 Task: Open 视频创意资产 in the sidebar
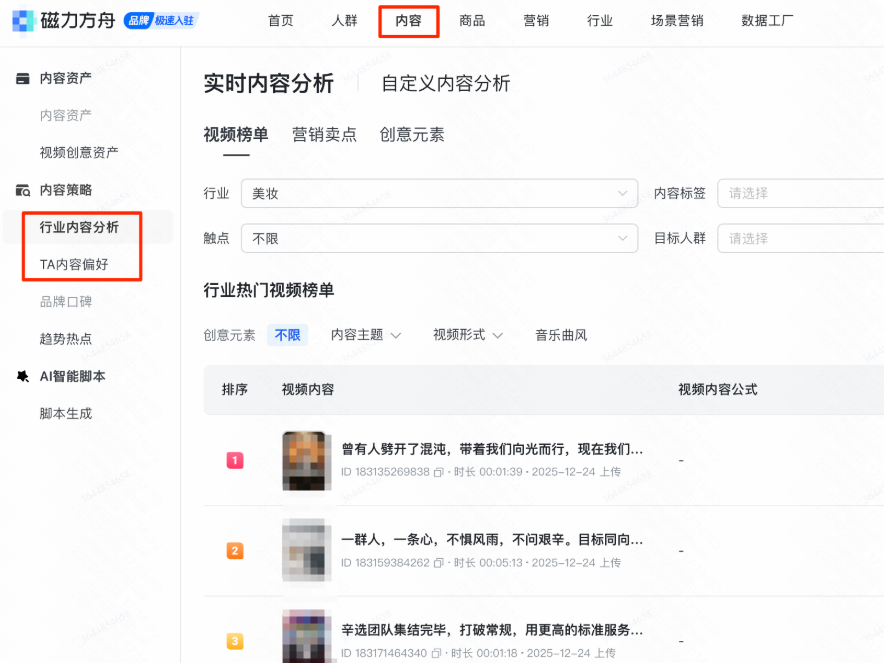click(x=79, y=153)
